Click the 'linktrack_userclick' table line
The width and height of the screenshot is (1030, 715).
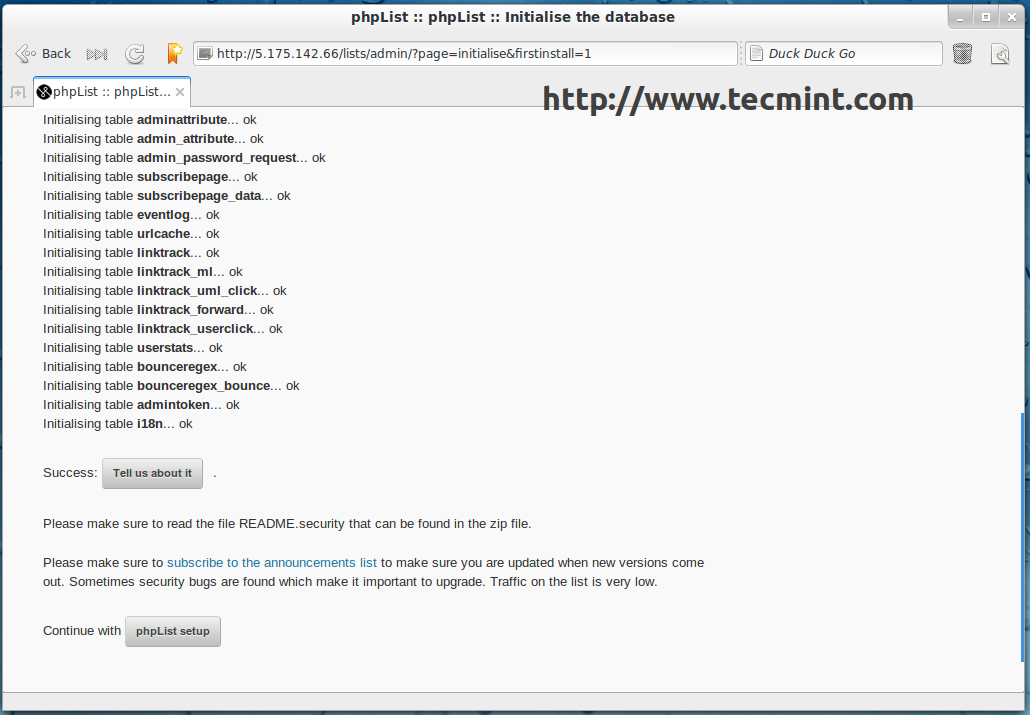(163, 329)
